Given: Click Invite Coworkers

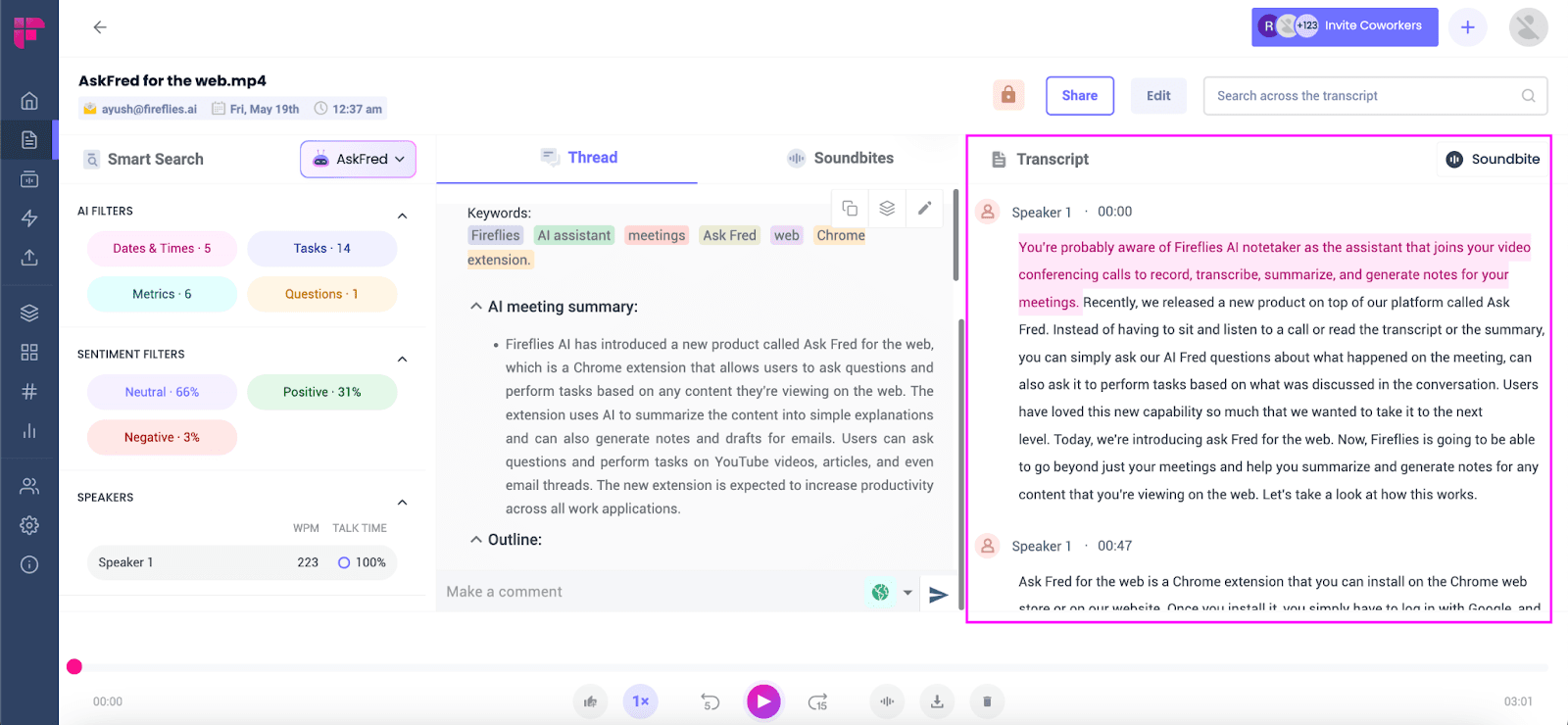Looking at the screenshot, I should (x=1345, y=26).
